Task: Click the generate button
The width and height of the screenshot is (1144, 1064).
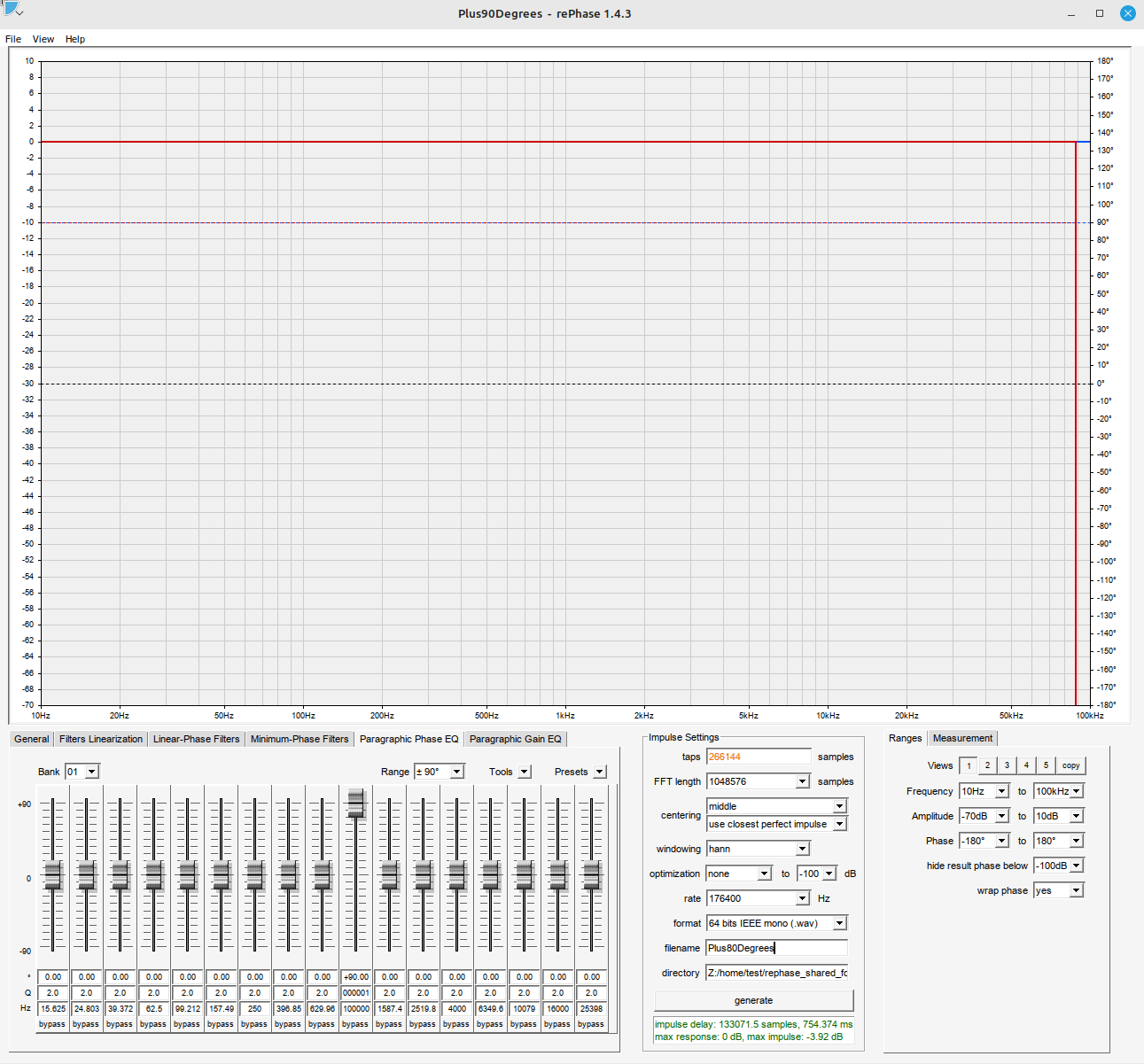Action: pyautogui.click(x=754, y=1000)
